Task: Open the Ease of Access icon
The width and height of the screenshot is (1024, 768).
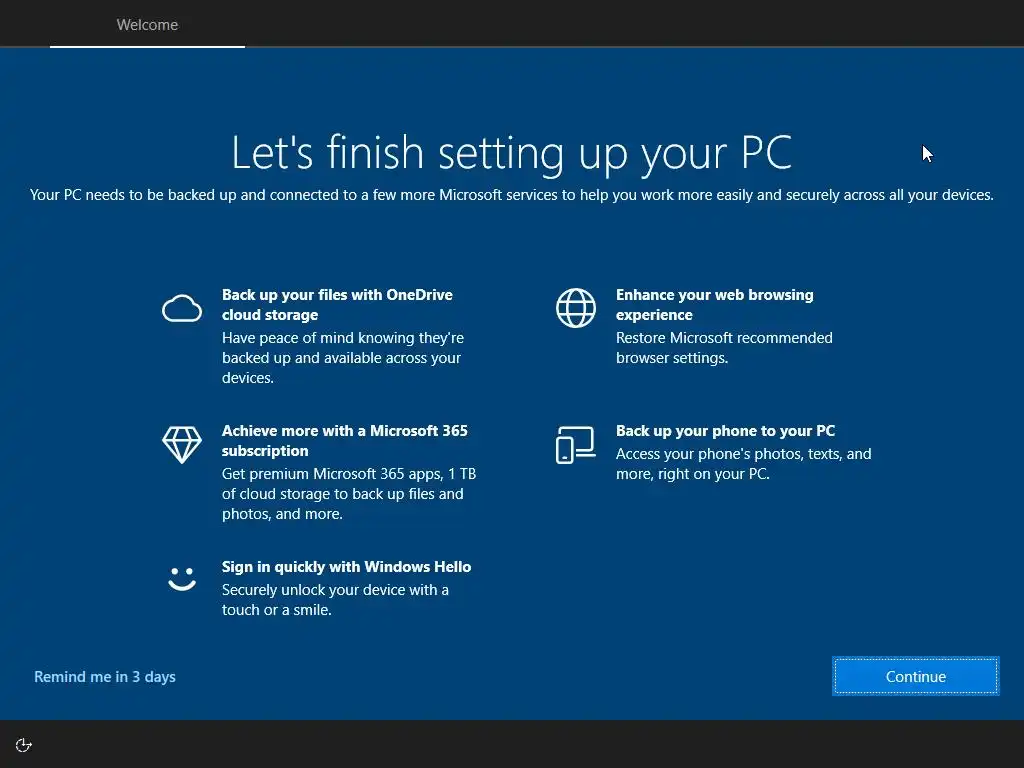Action: click(24, 745)
